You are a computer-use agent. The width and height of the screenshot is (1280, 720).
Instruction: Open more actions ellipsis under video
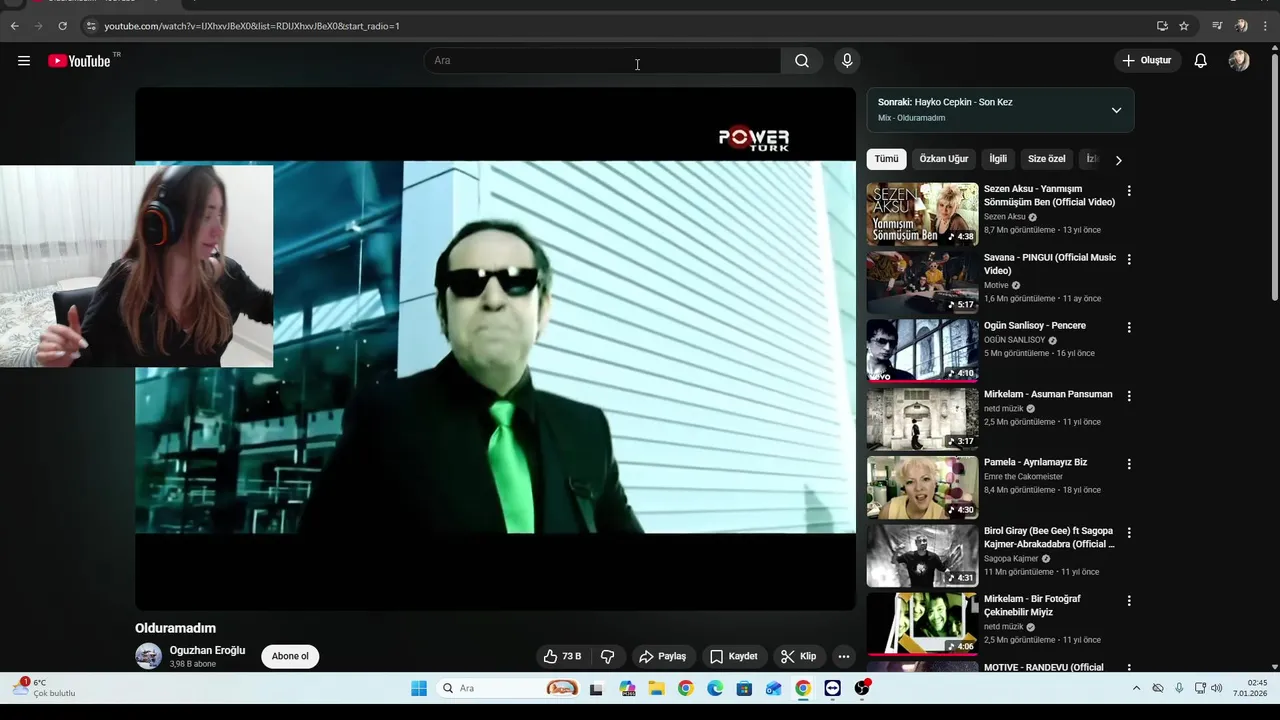click(x=844, y=657)
